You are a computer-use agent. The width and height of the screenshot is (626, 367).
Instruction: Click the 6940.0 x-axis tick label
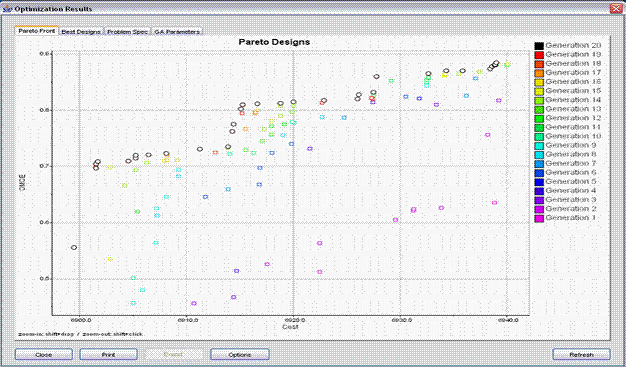point(507,320)
